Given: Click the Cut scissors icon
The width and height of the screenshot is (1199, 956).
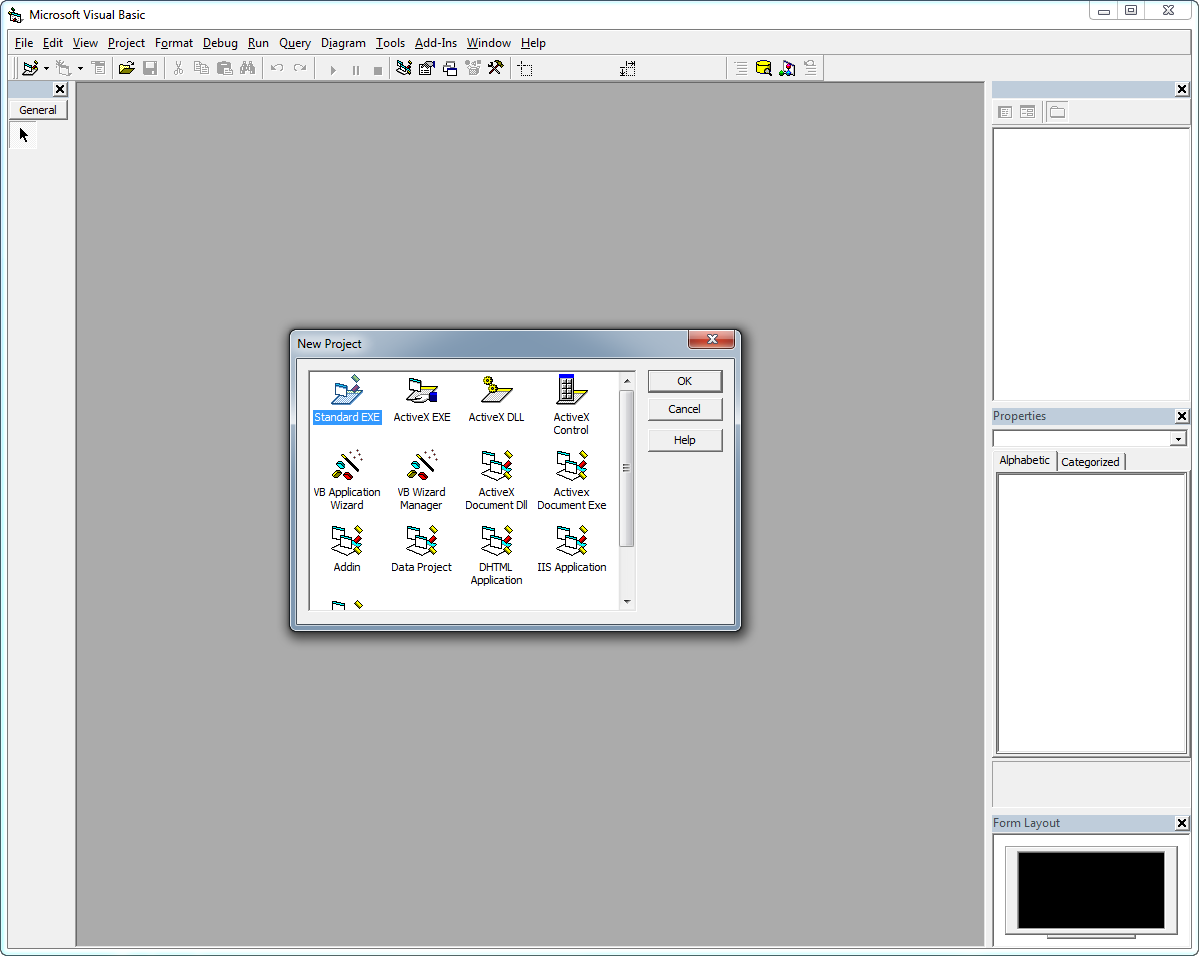Looking at the screenshot, I should [x=178, y=68].
